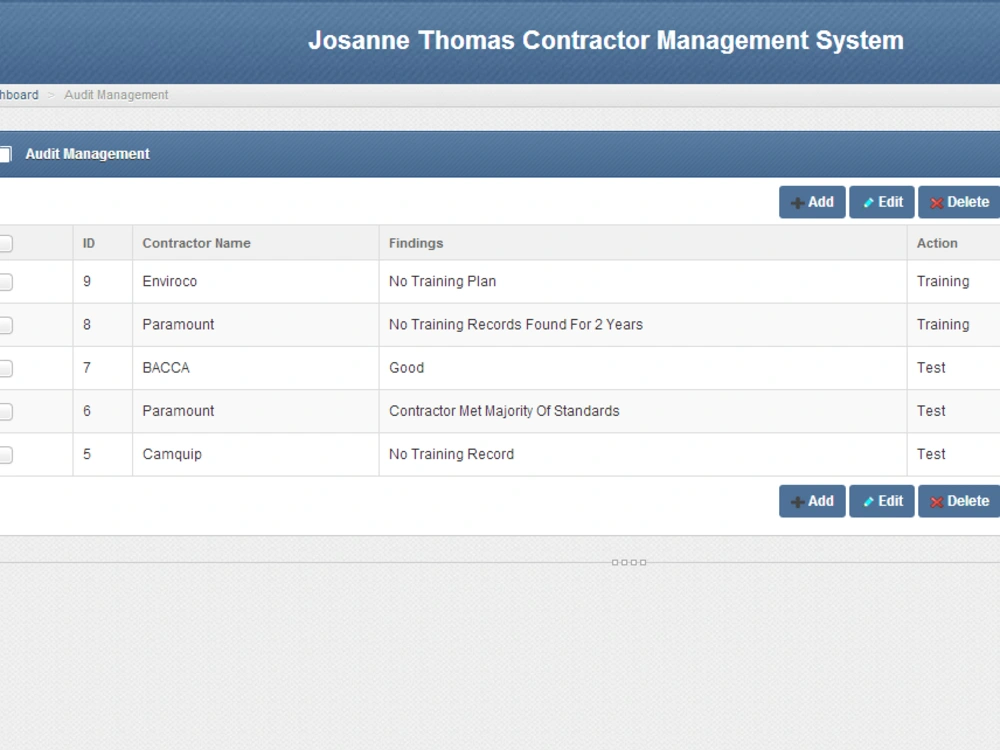Click the contractor name 'Camquip'

click(x=172, y=455)
